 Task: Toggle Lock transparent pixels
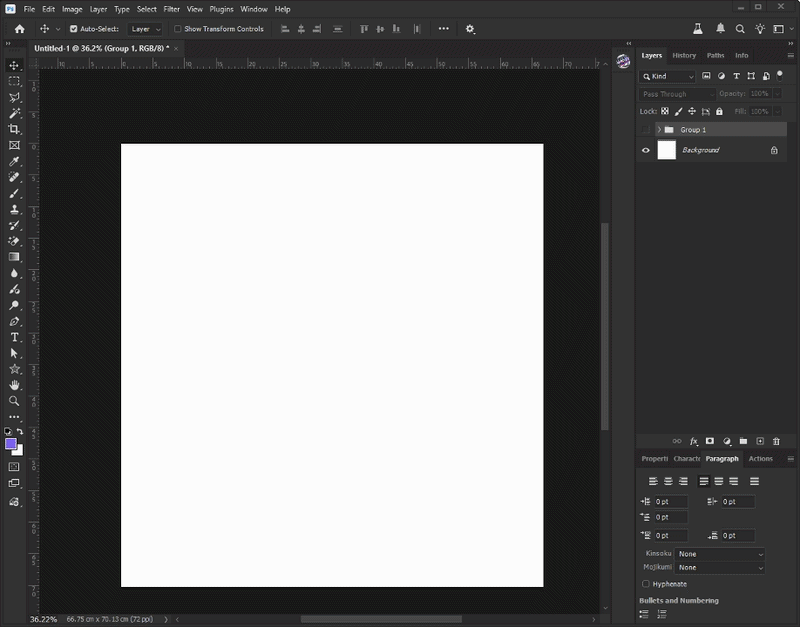click(665, 111)
